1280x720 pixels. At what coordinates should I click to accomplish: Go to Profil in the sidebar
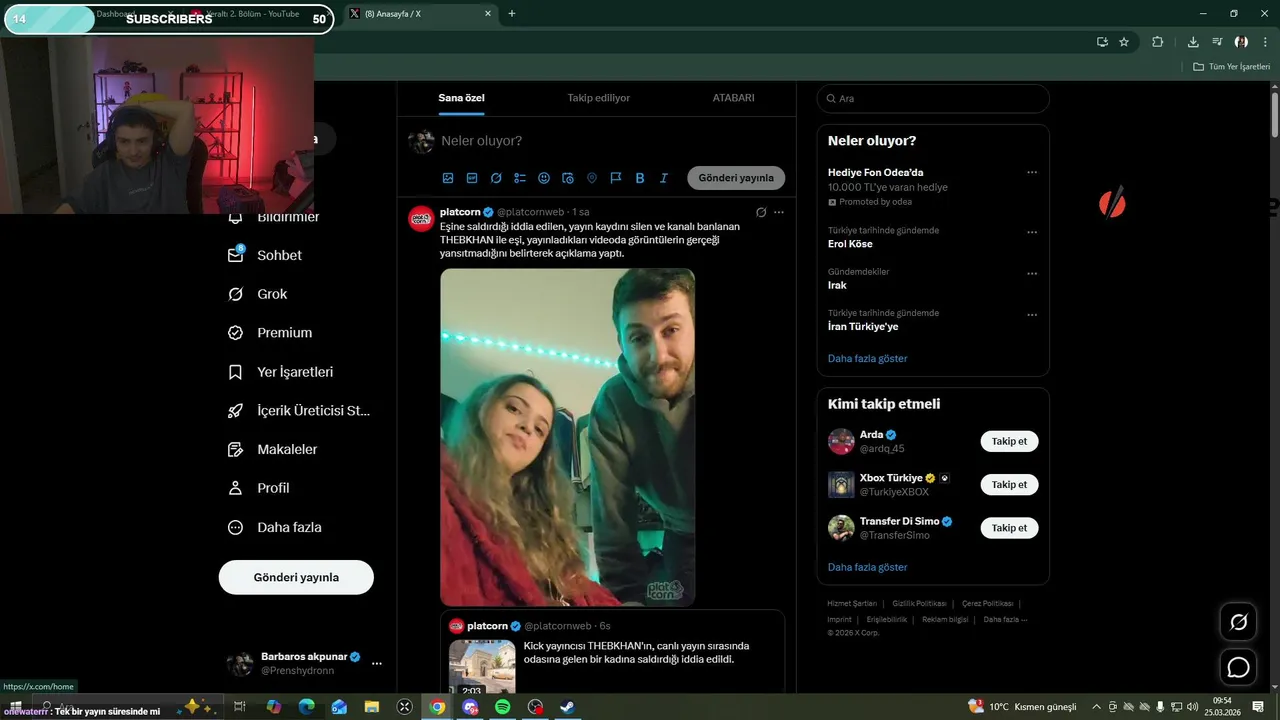click(259, 488)
